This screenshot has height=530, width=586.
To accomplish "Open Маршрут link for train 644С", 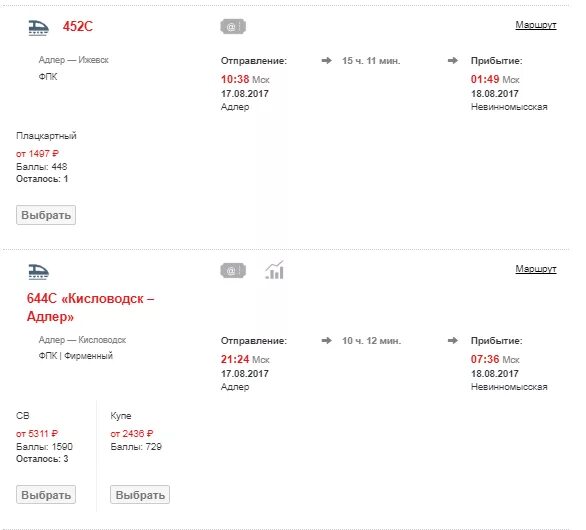I will point(536,268).
